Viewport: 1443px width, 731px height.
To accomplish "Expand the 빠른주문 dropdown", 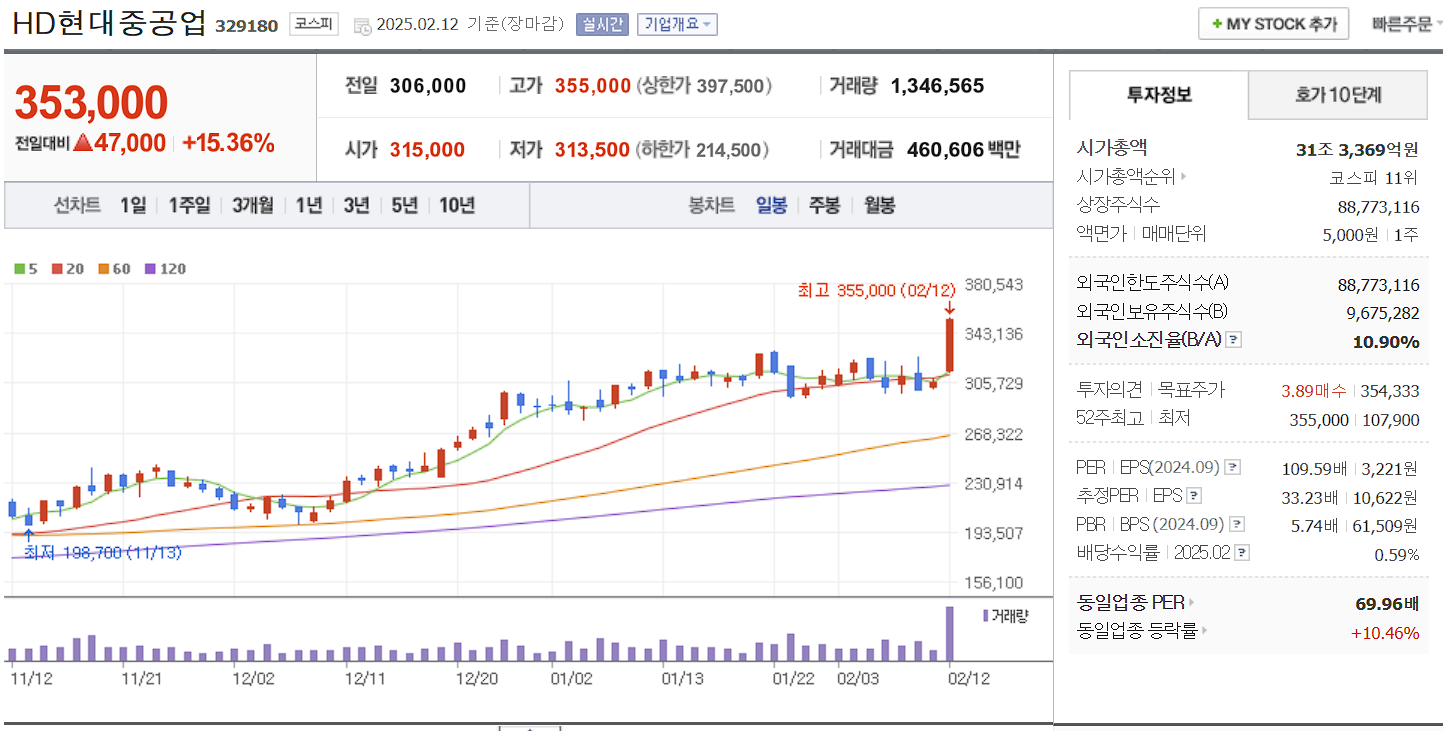I will pyautogui.click(x=1405, y=23).
